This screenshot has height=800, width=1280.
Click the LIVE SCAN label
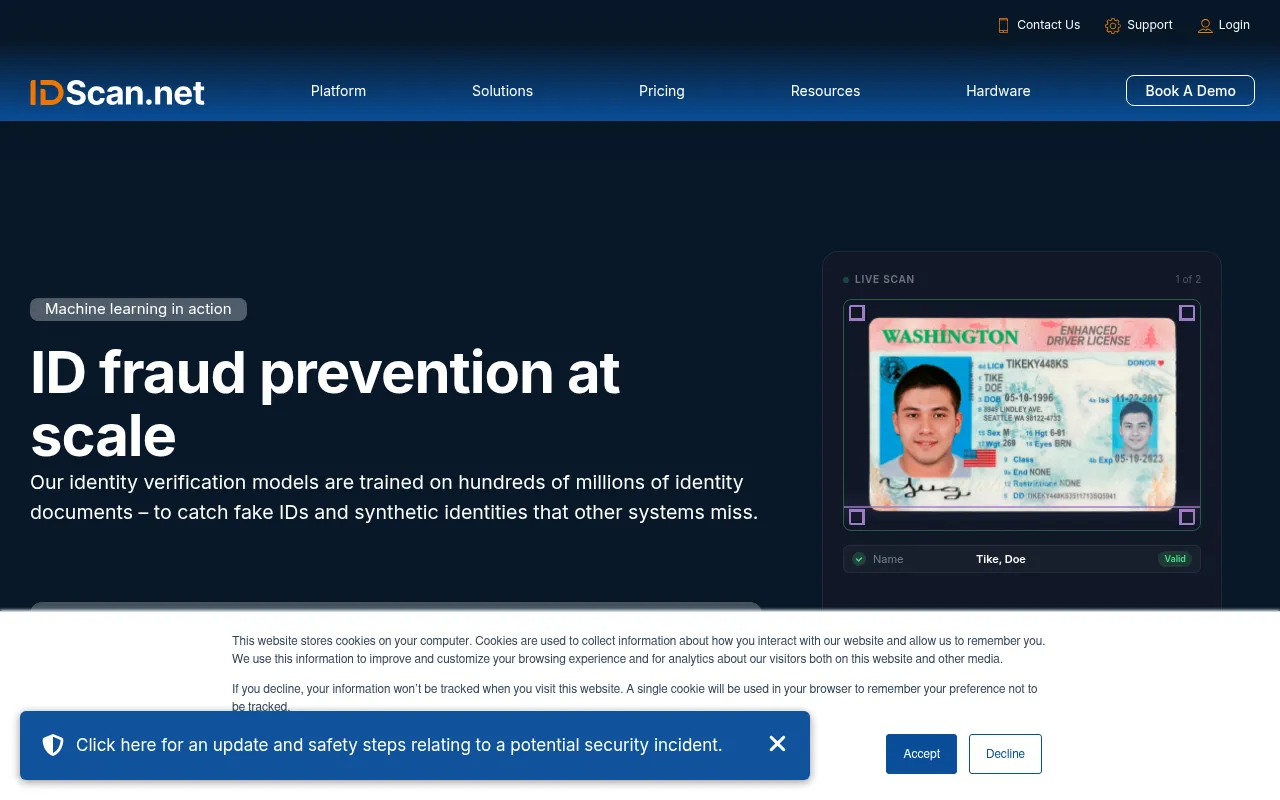[x=885, y=279]
